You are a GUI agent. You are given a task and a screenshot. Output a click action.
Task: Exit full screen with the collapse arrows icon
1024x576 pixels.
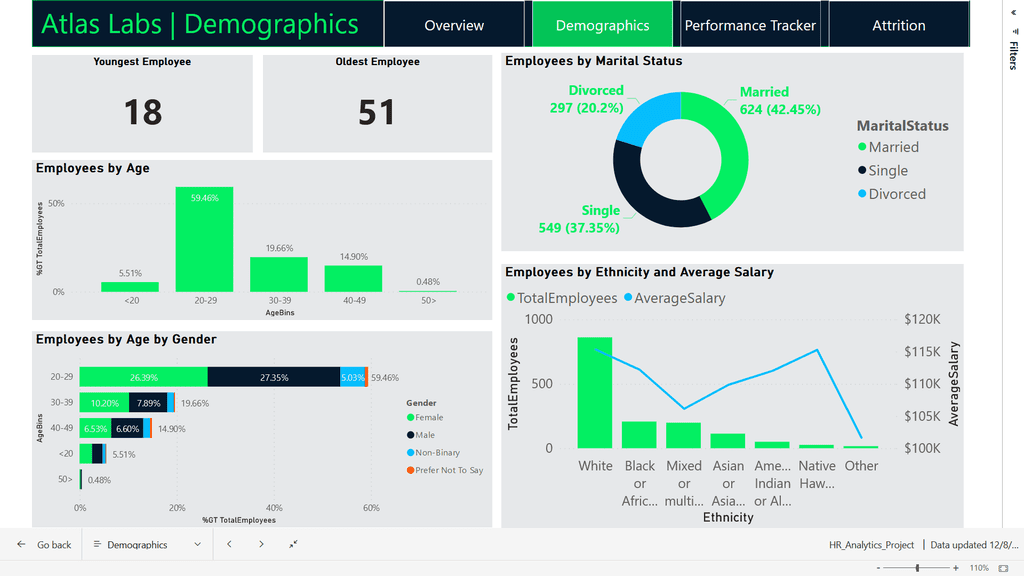(293, 544)
